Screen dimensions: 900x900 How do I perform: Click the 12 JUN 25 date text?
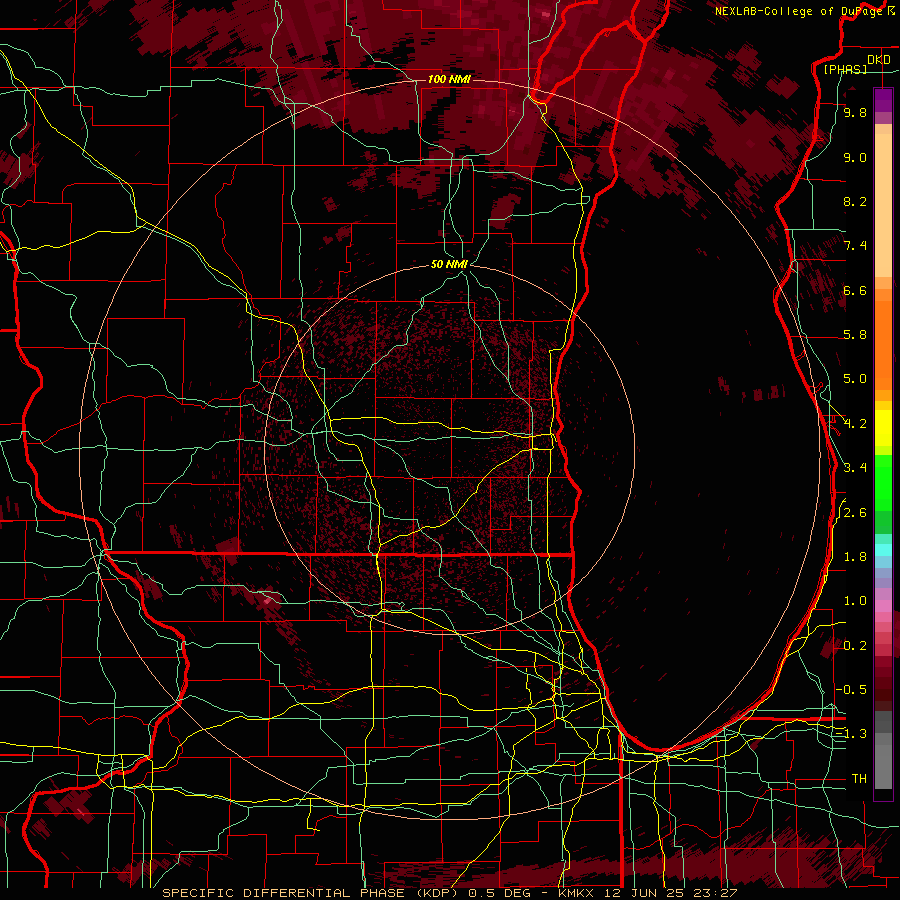click(x=646, y=893)
